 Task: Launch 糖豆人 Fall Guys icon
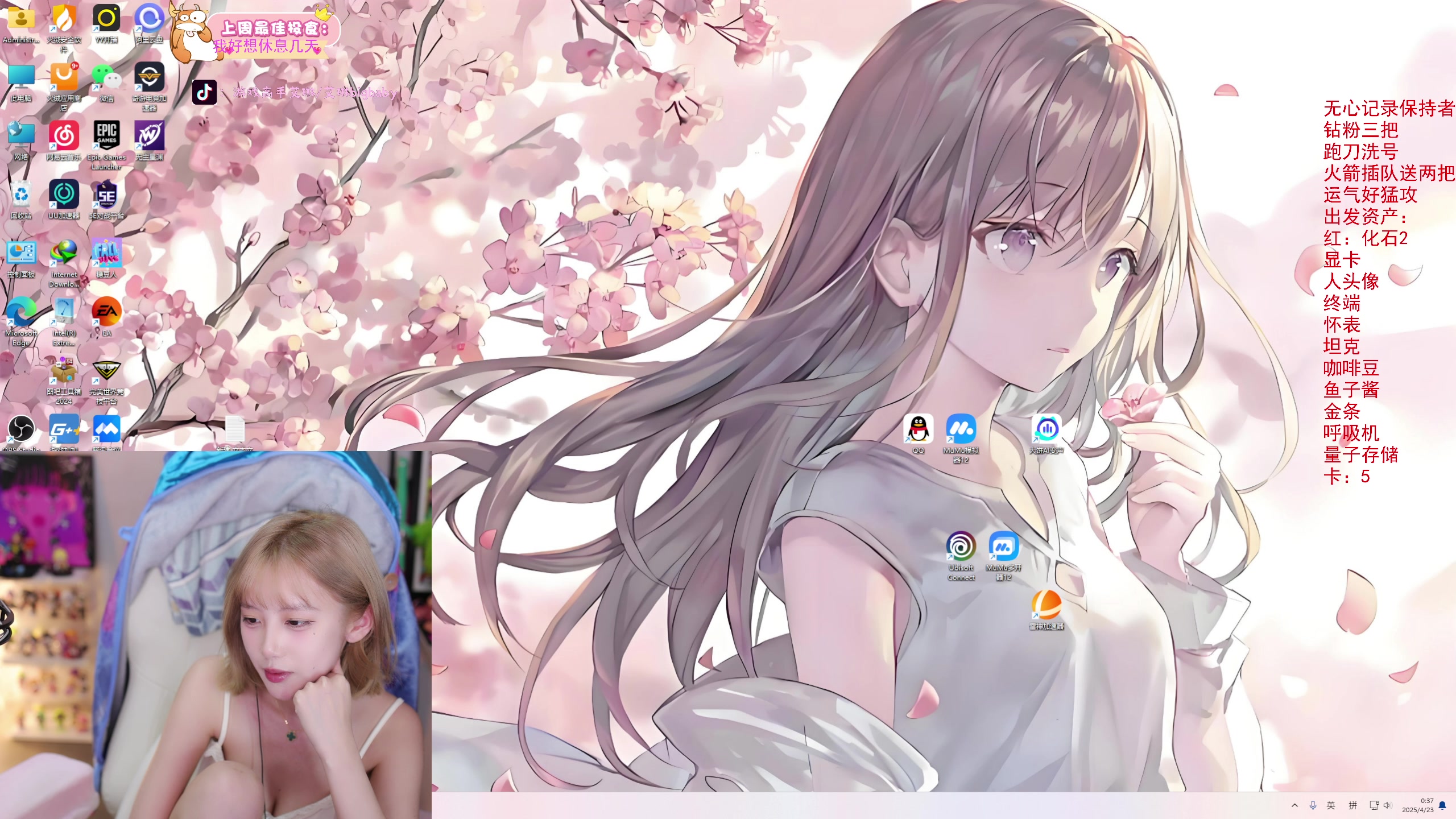(106, 259)
